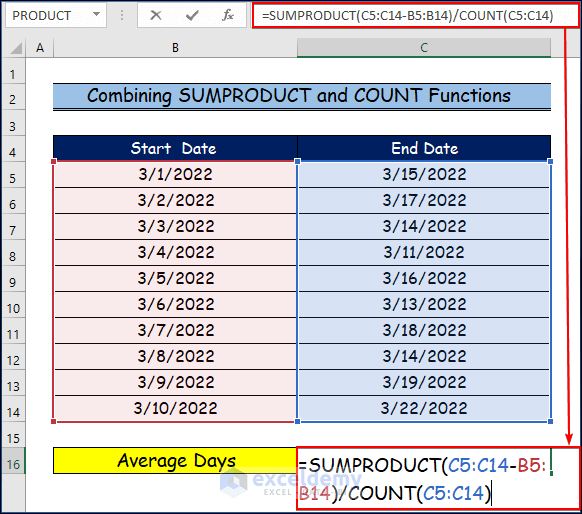
Task: Select start date cell 3/1/2022
Action: coord(175,174)
